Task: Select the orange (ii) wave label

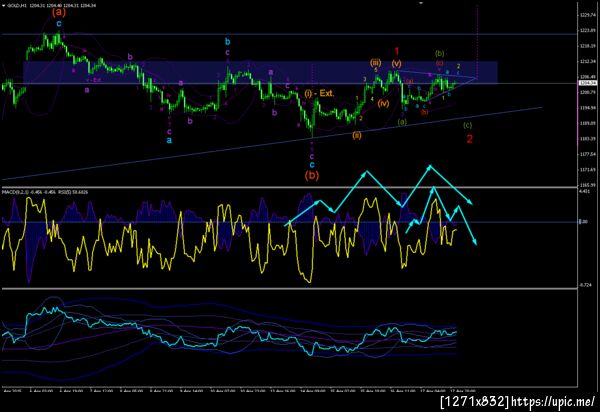Action: (357, 135)
